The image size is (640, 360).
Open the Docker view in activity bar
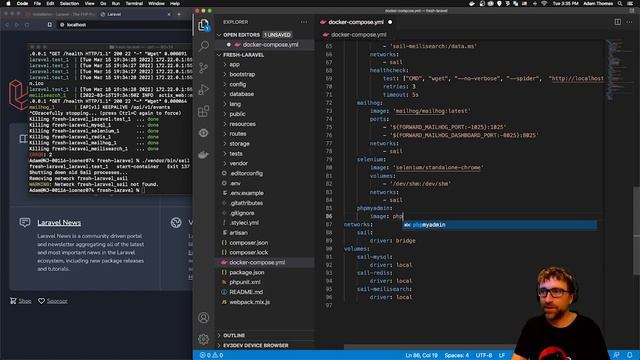pos(204,155)
